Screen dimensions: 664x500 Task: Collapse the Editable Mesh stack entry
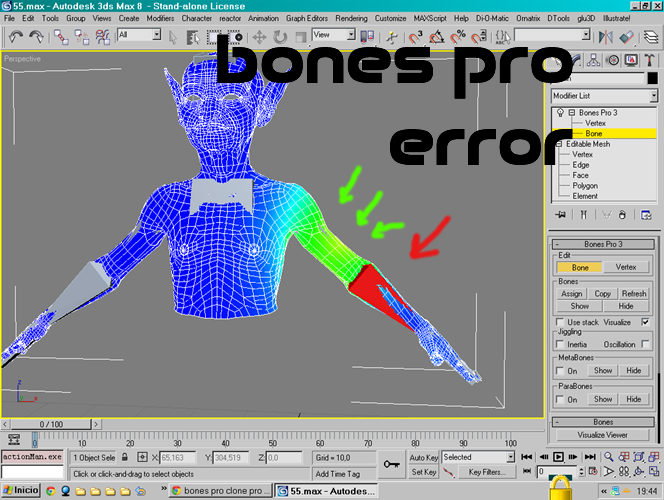(559, 144)
